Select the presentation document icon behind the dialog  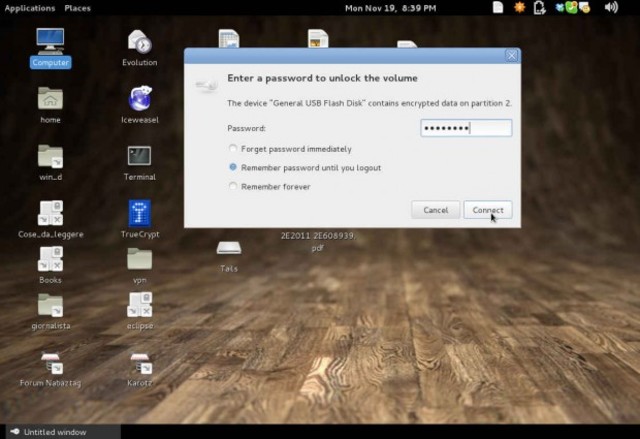(318, 38)
